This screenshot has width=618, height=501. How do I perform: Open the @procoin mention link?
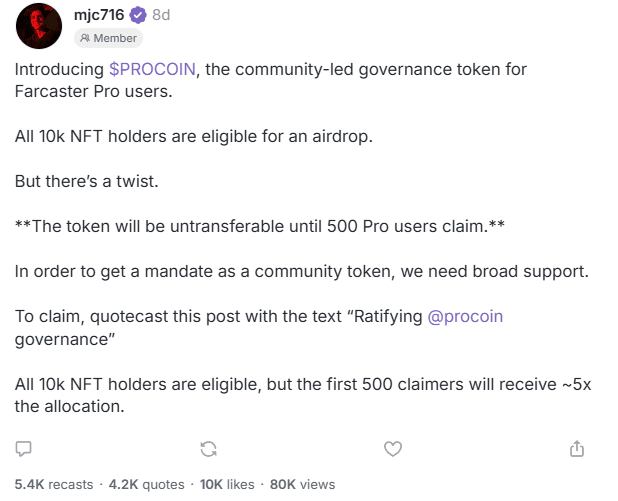[465, 317]
